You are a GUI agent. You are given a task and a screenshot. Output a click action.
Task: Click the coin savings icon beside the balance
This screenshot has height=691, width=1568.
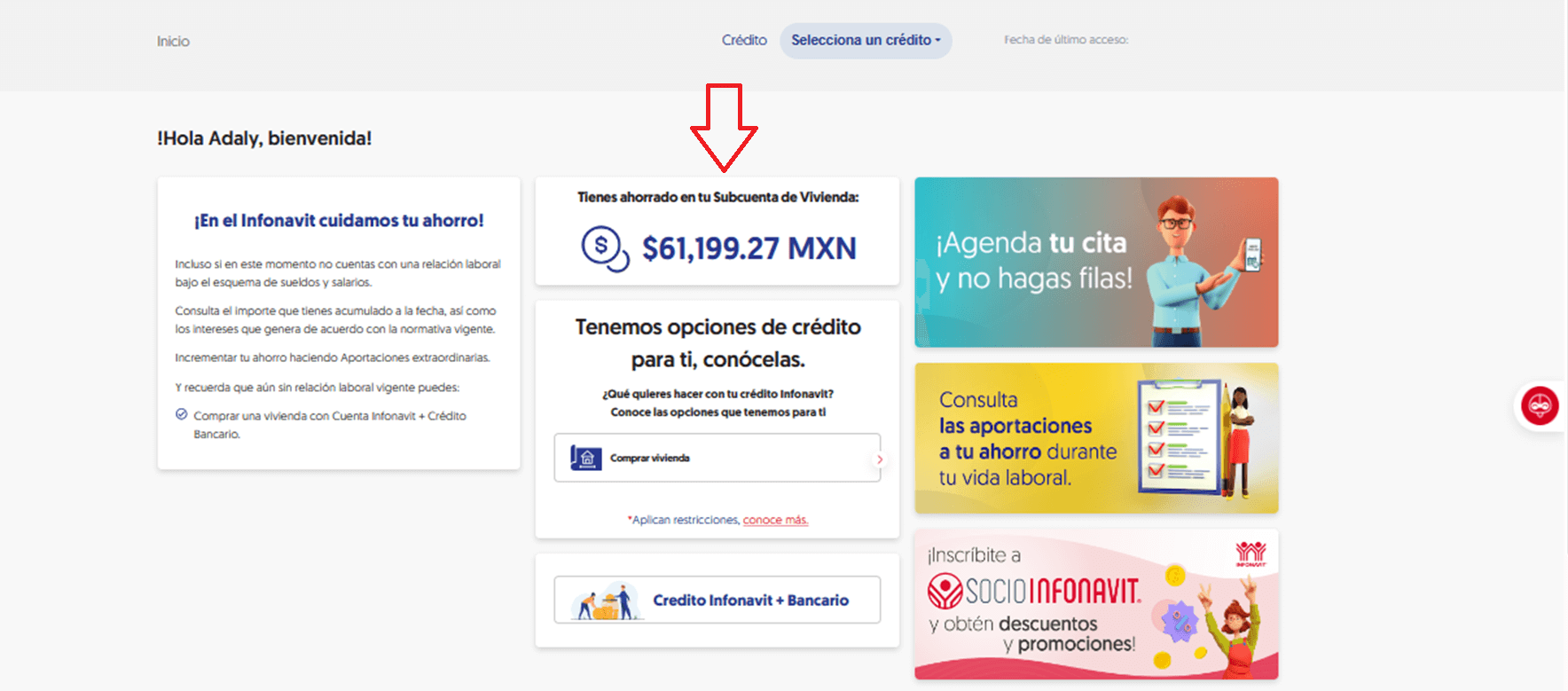(605, 248)
